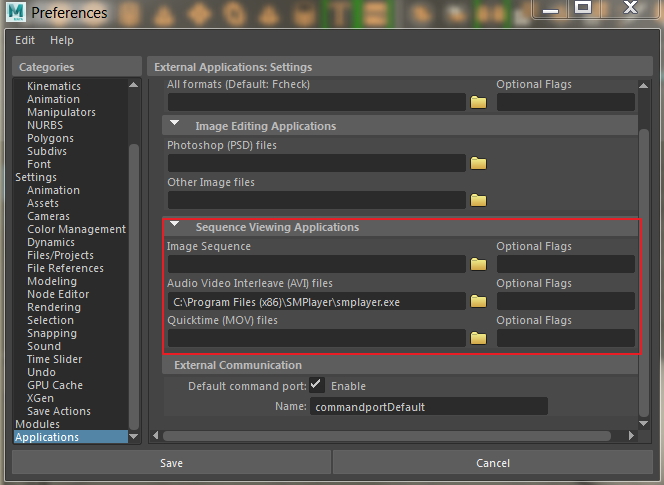Select Time Slider category
Viewport: 664px width, 485px height.
coord(55,359)
